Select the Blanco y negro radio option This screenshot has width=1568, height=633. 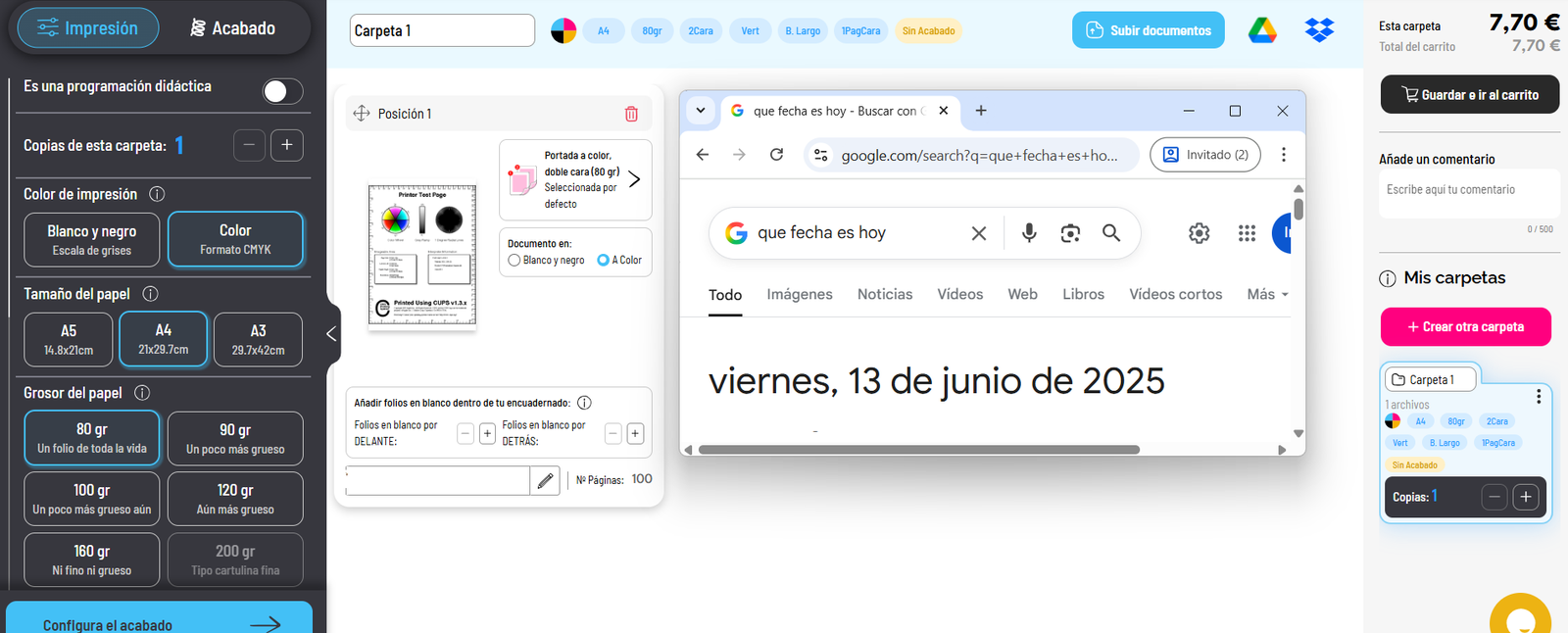[x=514, y=261]
